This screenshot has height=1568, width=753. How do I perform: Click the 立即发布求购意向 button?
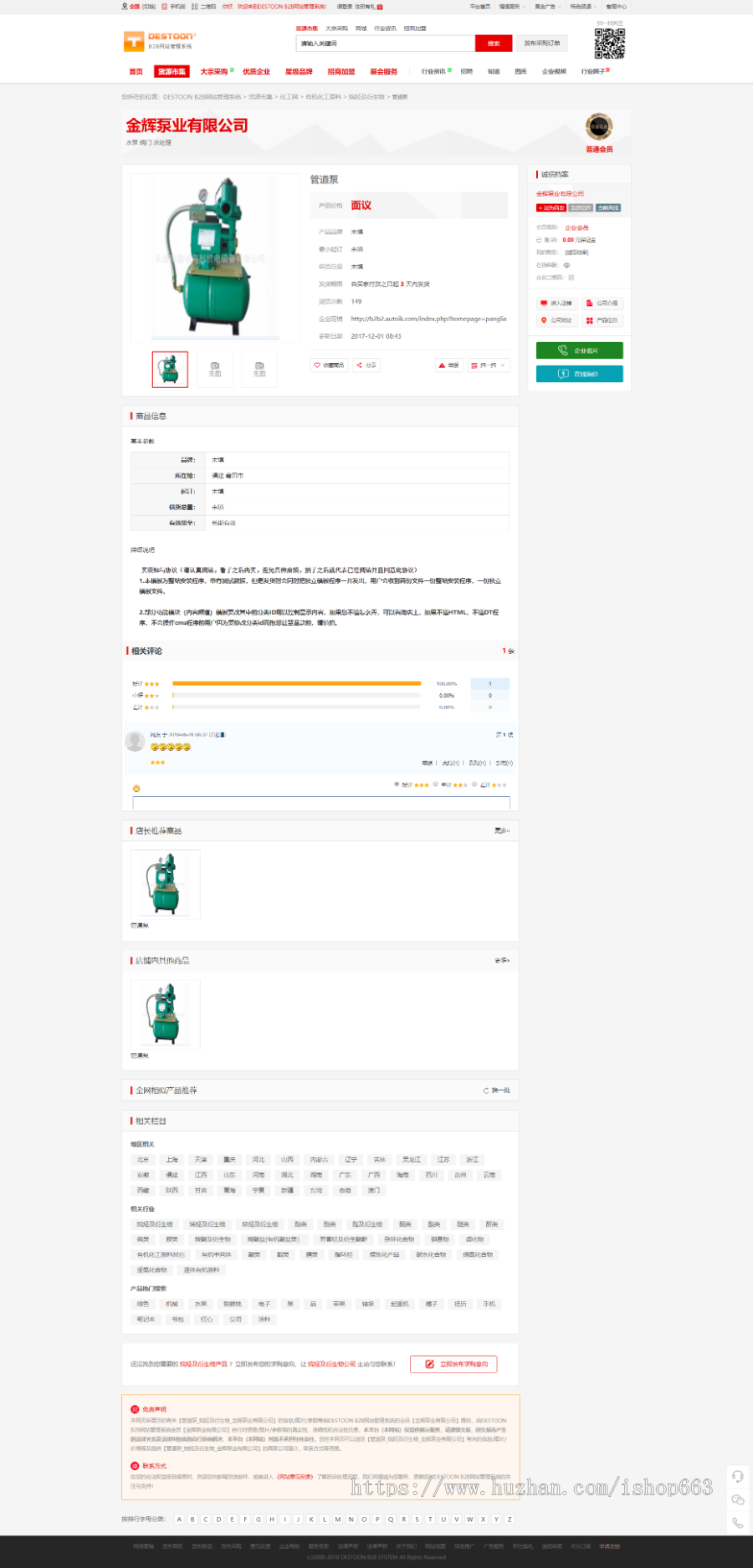click(x=453, y=1364)
